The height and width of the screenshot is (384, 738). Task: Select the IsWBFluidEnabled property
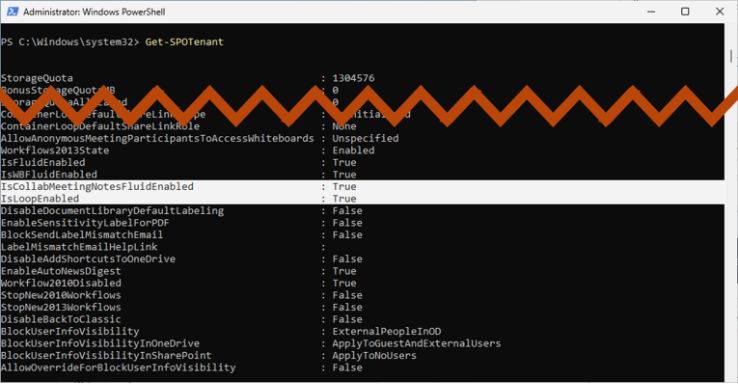click(49, 175)
